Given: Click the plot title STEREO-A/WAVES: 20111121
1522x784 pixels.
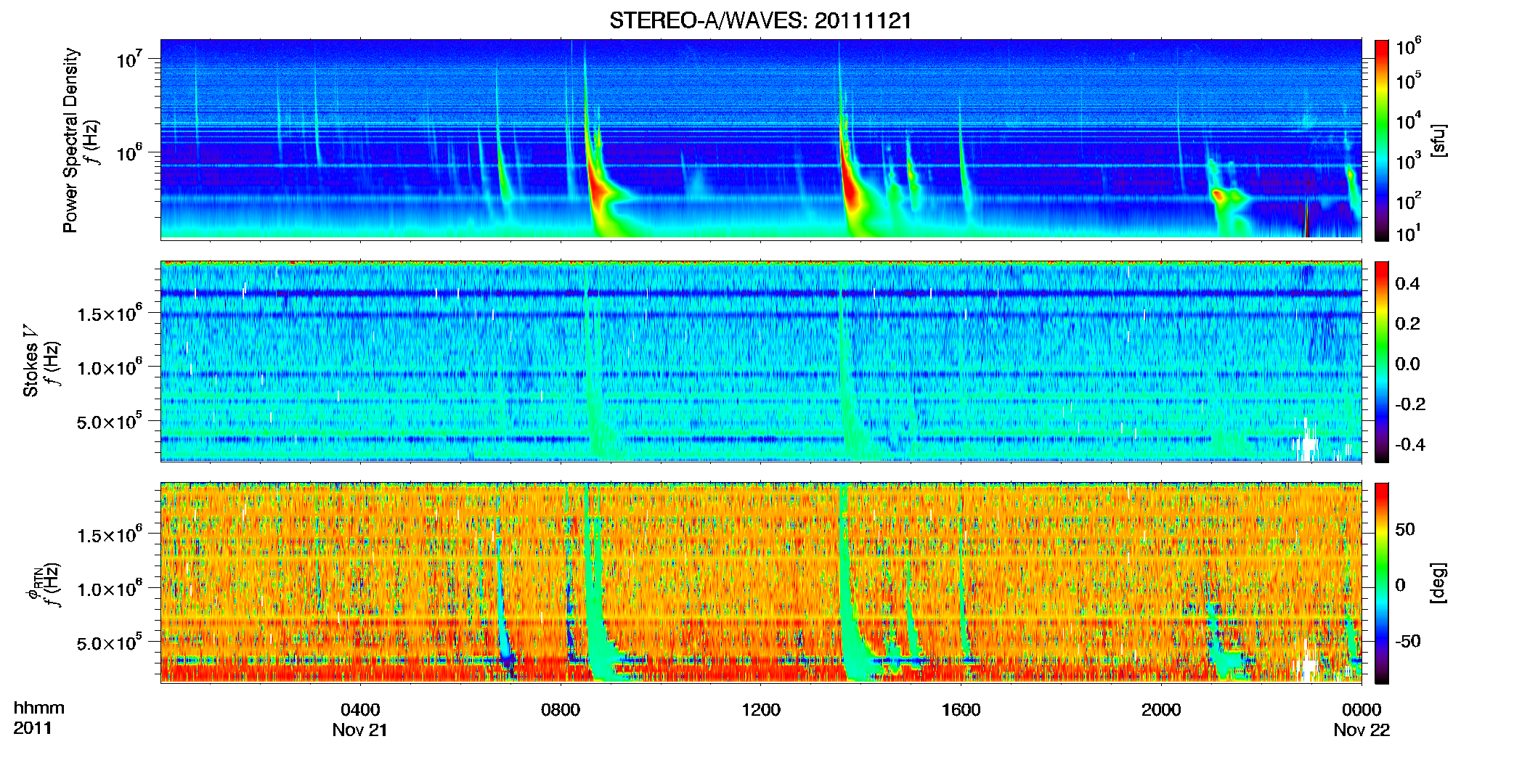Looking at the screenshot, I should (760, 20).
